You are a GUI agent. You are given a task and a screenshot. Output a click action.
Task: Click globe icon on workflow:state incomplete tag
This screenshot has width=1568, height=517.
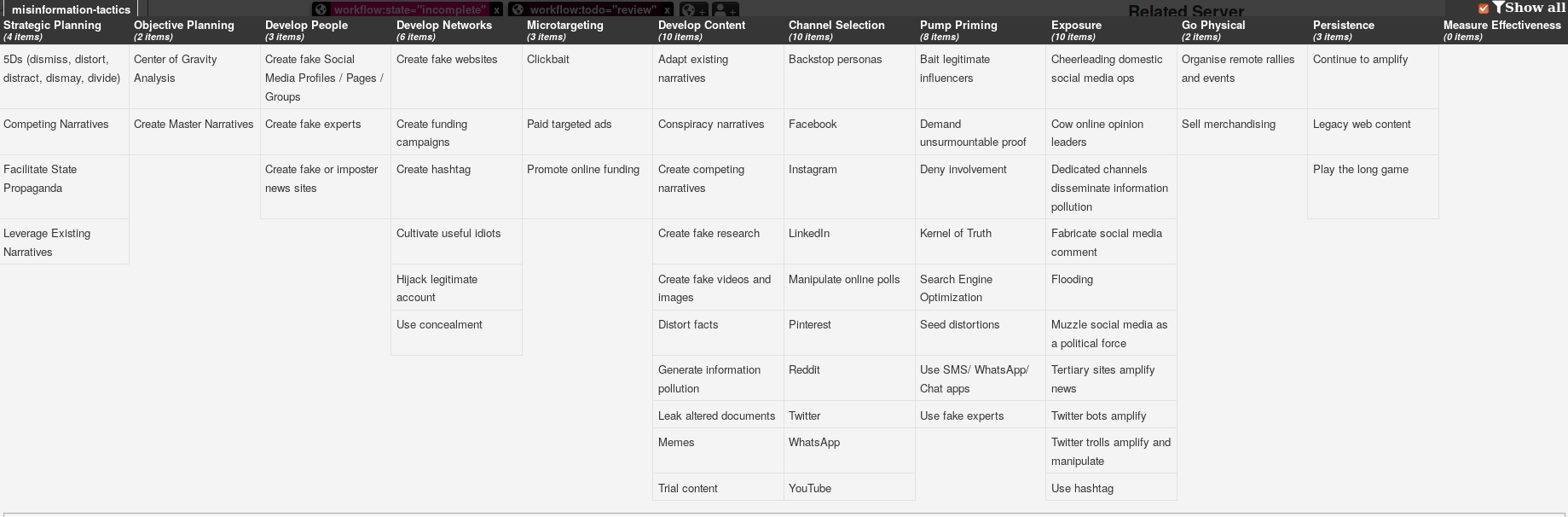321,9
